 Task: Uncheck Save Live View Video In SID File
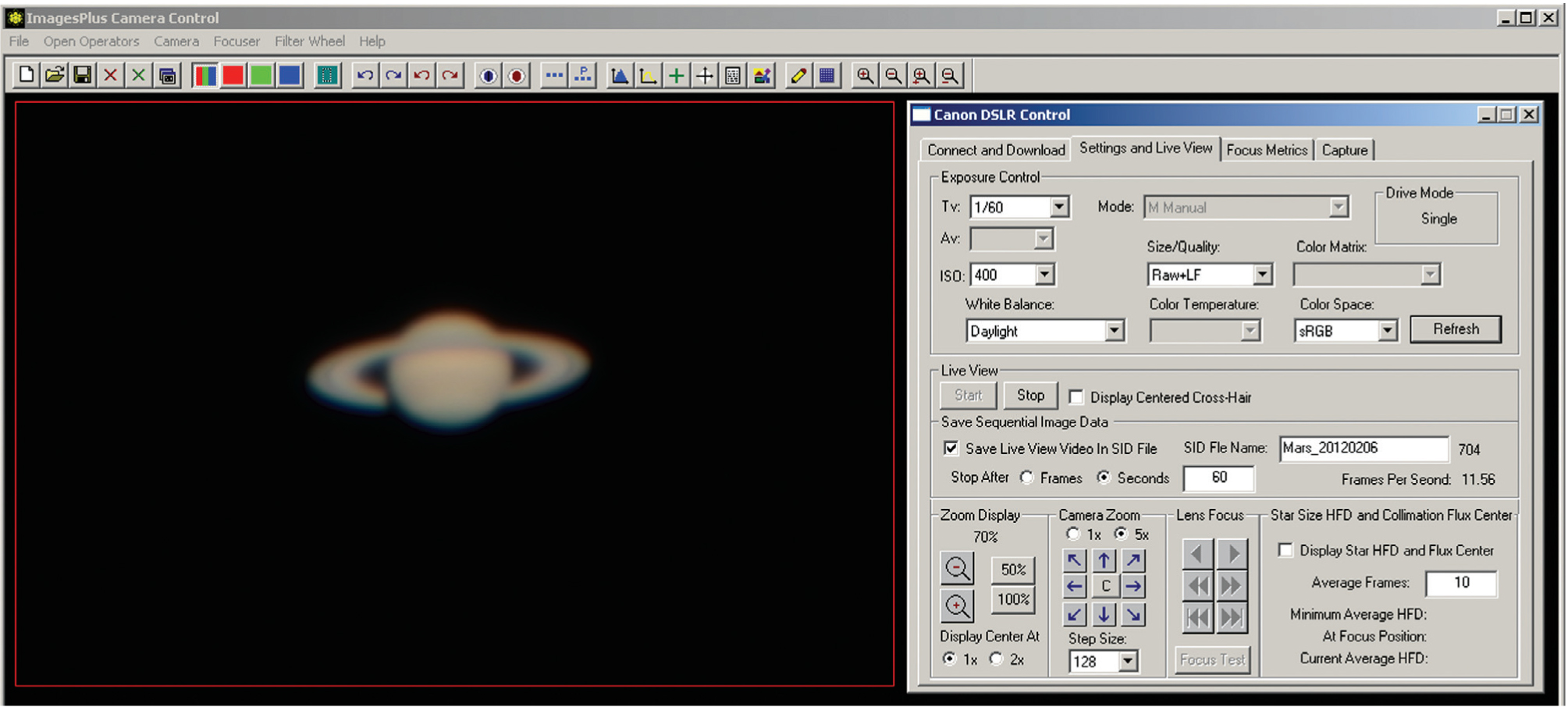coord(951,449)
